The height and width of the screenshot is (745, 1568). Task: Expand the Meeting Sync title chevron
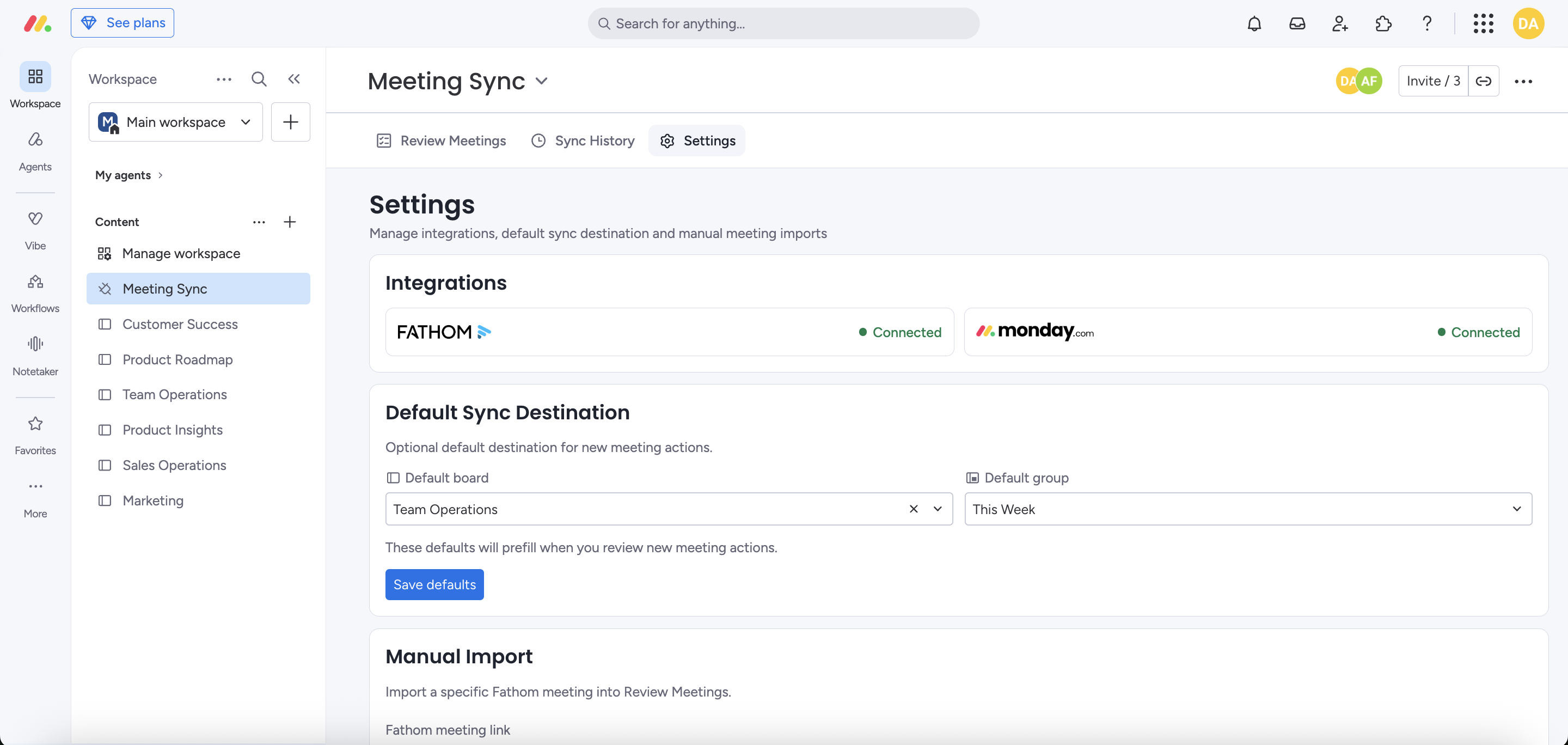(x=541, y=81)
